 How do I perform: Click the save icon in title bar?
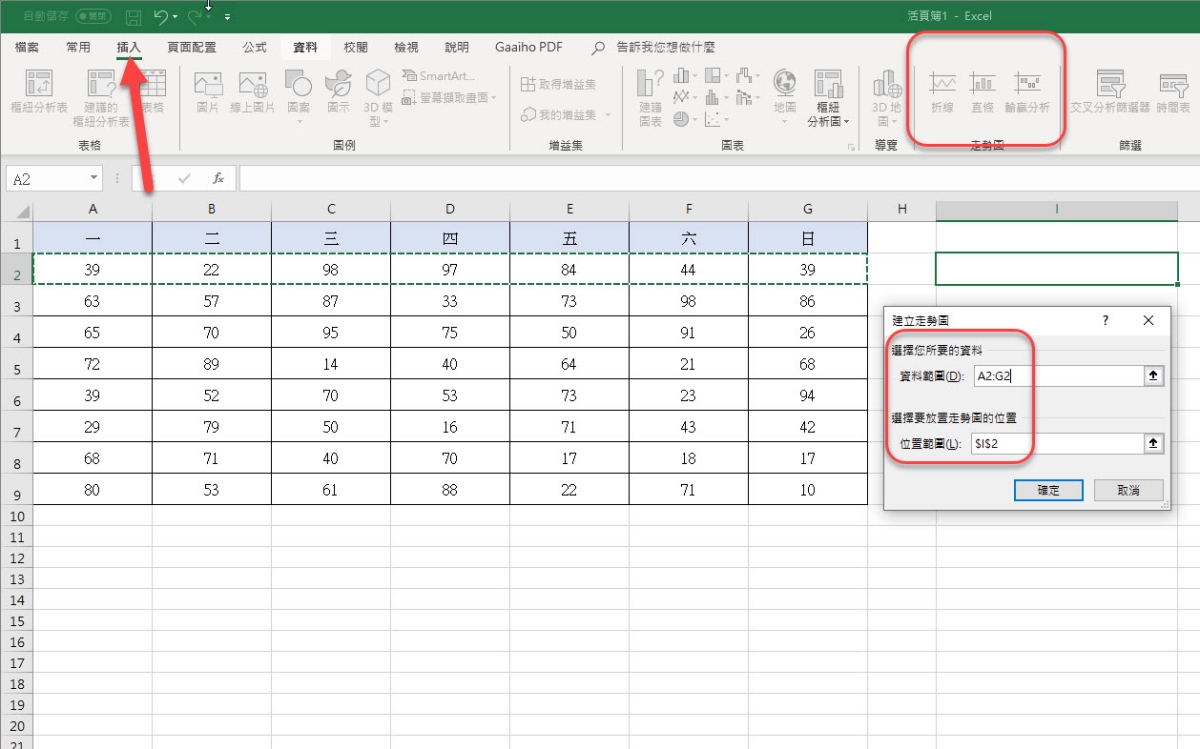click(x=133, y=17)
